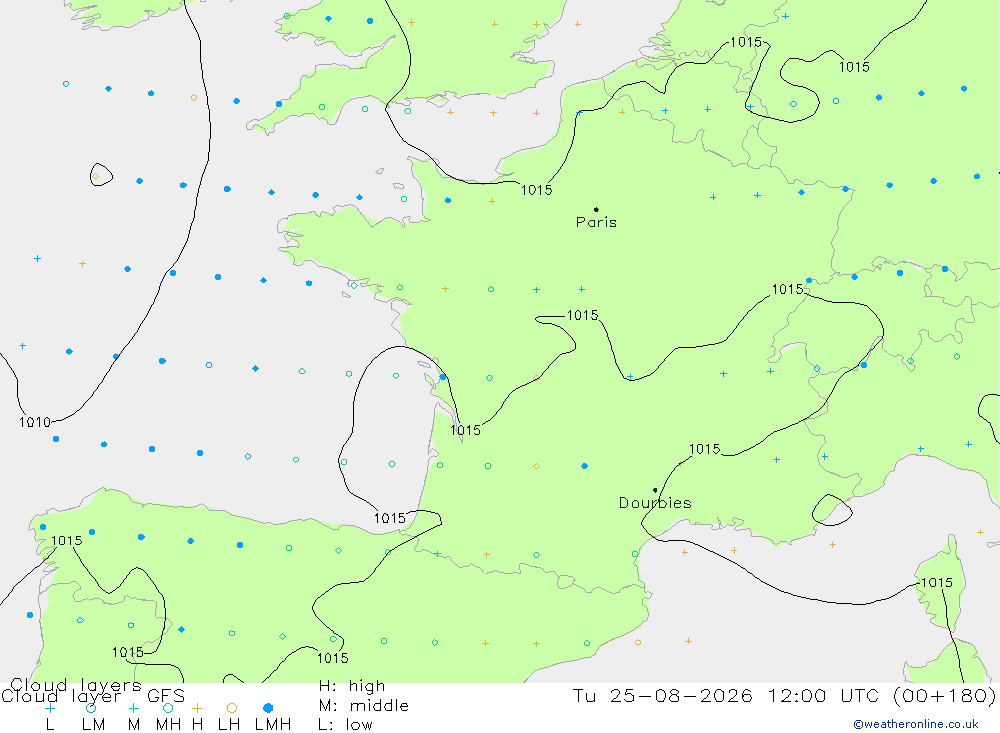Open the weatheronline.co.uk copyright link

(916, 724)
